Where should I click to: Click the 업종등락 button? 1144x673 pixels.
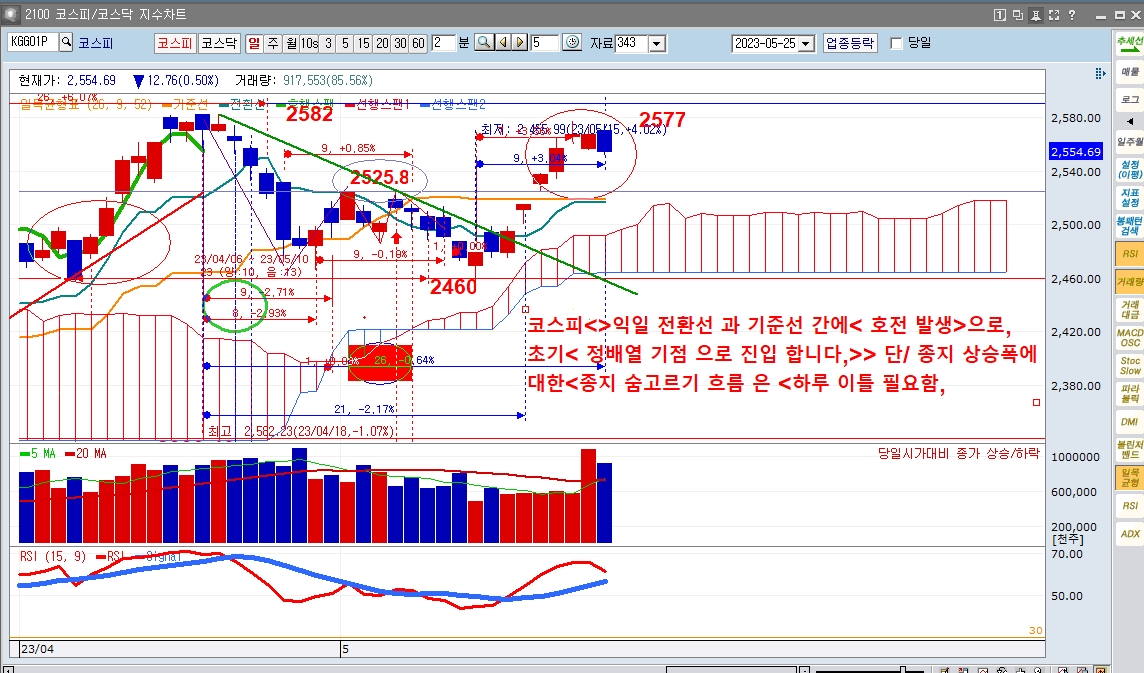[x=850, y=43]
